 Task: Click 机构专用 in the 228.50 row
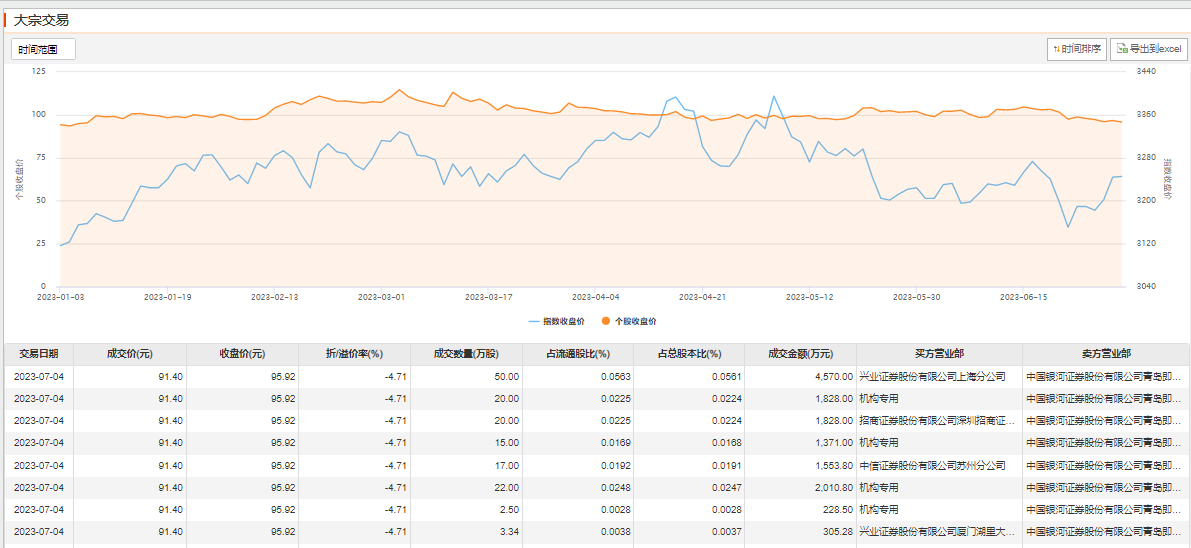pos(878,509)
